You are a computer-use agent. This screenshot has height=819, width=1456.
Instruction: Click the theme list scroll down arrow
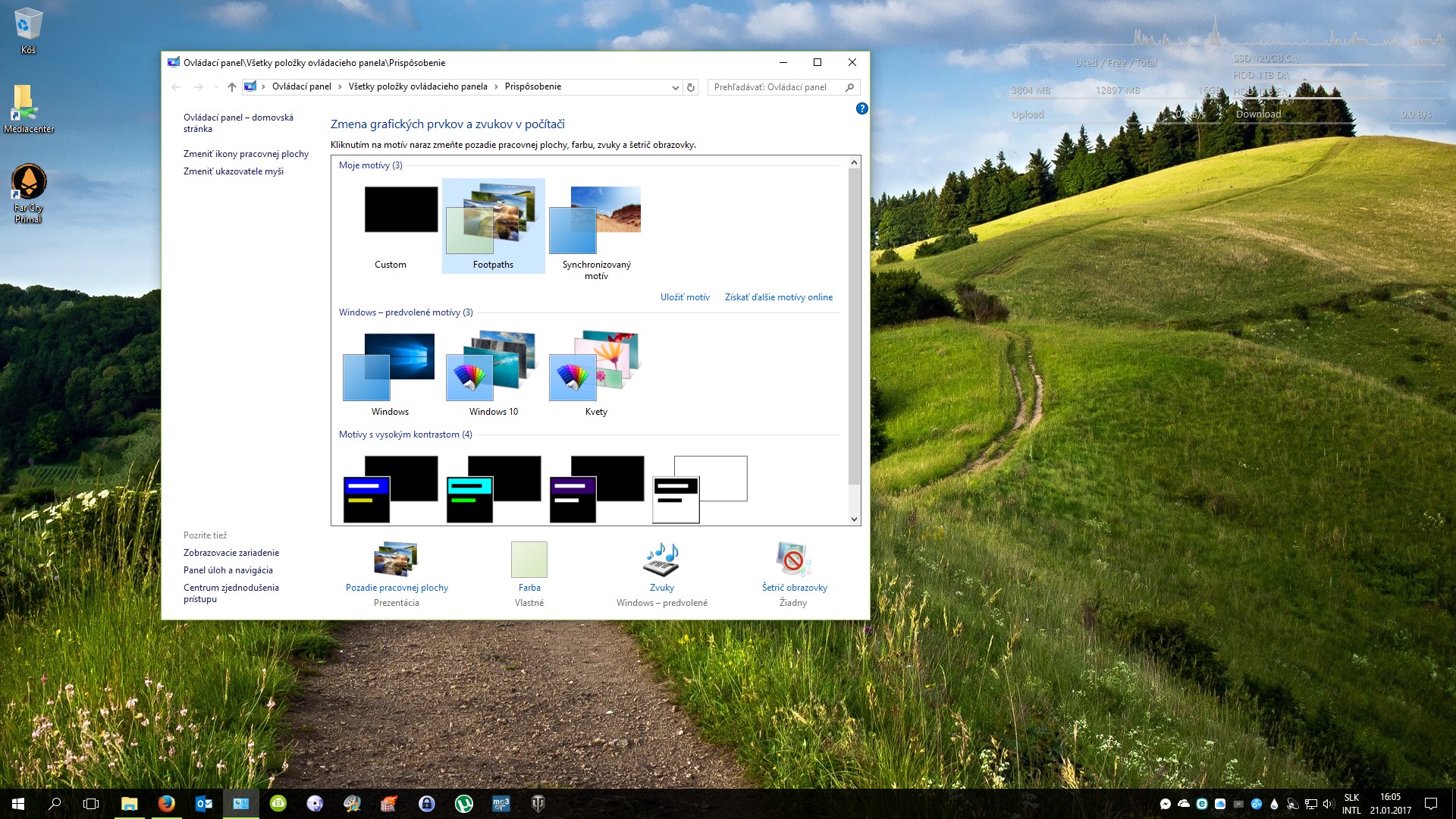(x=854, y=519)
